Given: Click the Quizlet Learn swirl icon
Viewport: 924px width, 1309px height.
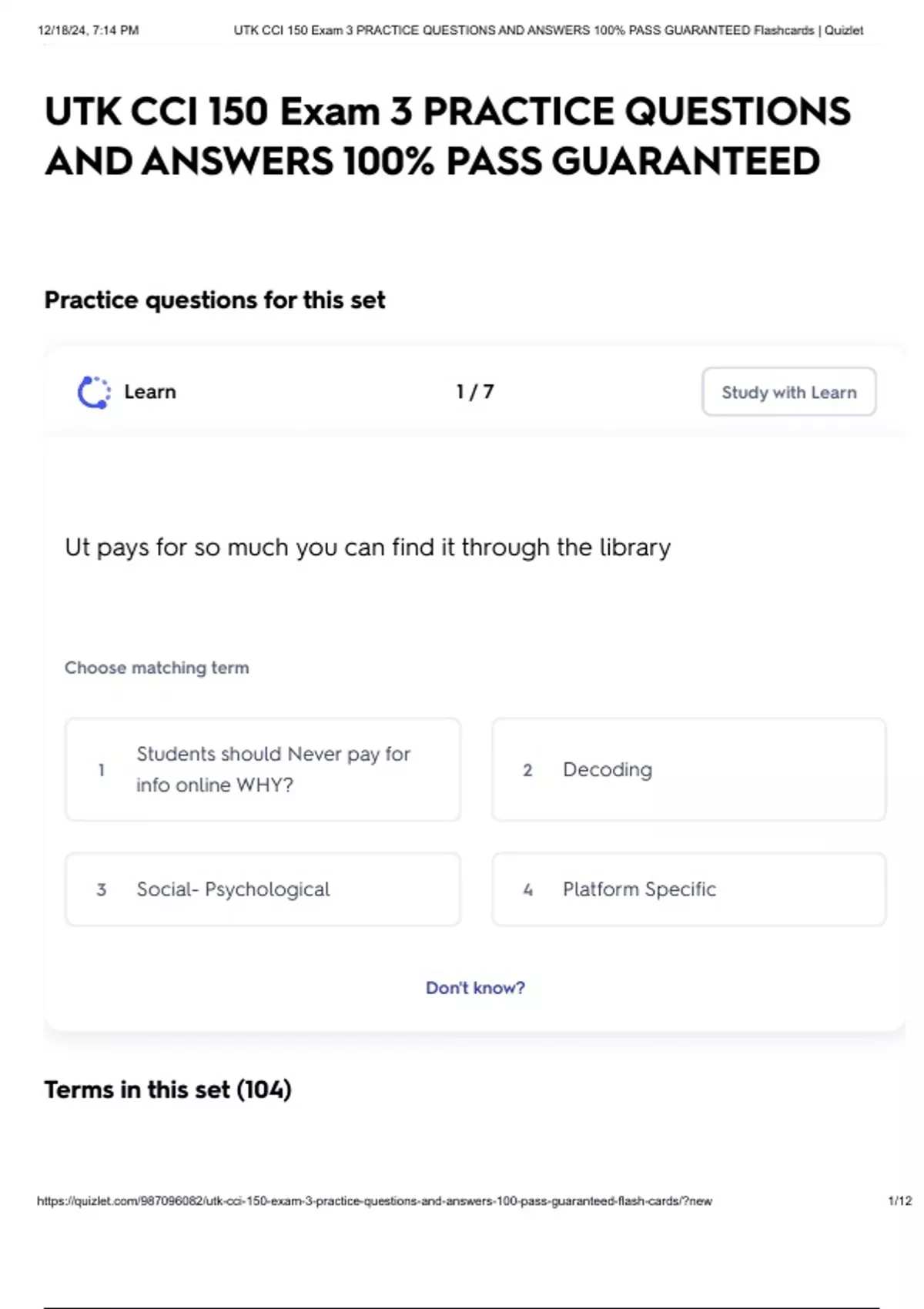Looking at the screenshot, I should click(93, 392).
